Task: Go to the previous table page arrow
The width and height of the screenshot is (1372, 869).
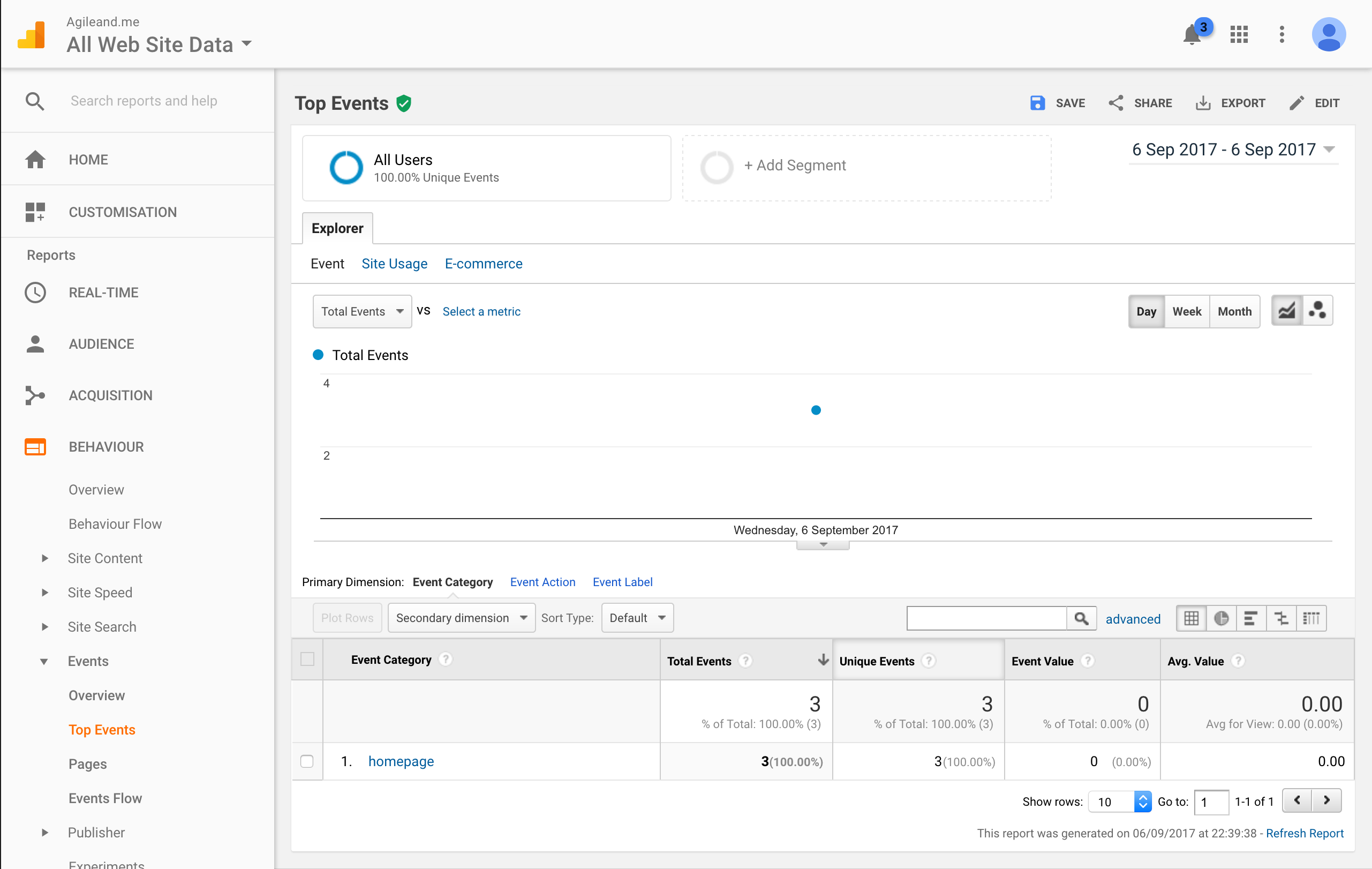Action: click(1297, 800)
